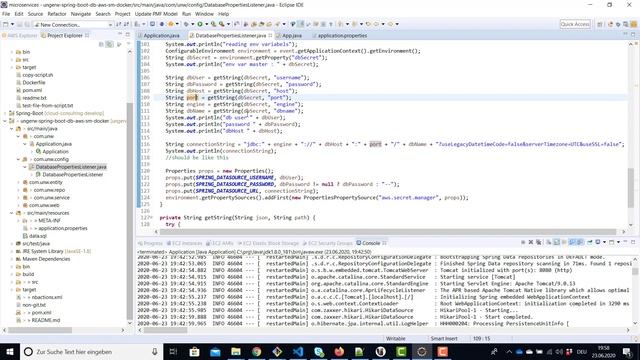Click the Quick Access field

575,24
